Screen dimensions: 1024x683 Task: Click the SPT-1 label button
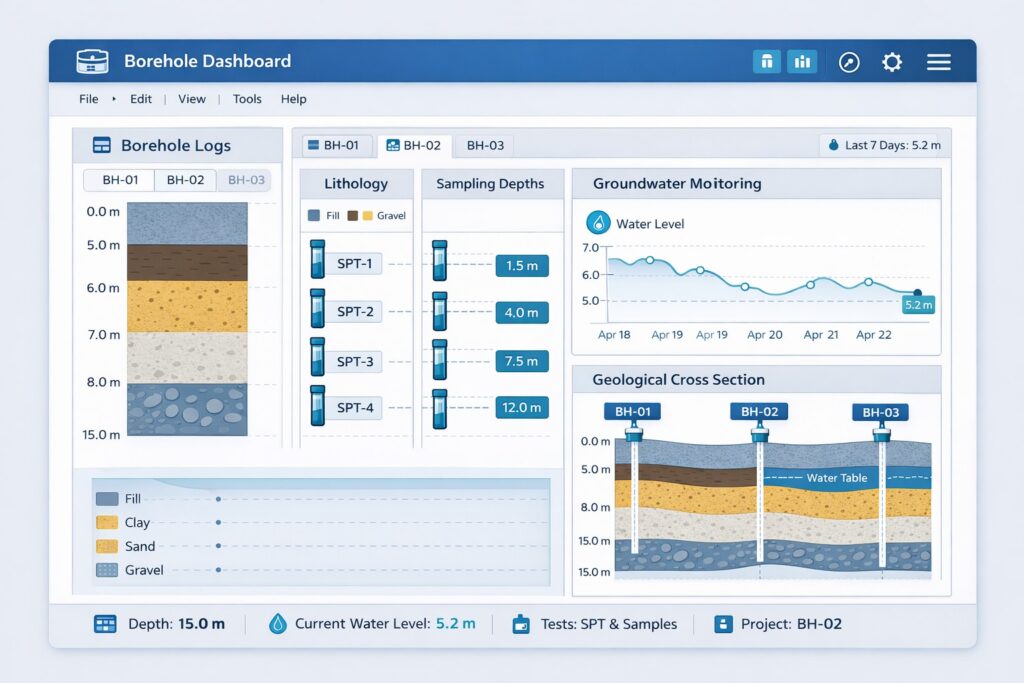[354, 263]
